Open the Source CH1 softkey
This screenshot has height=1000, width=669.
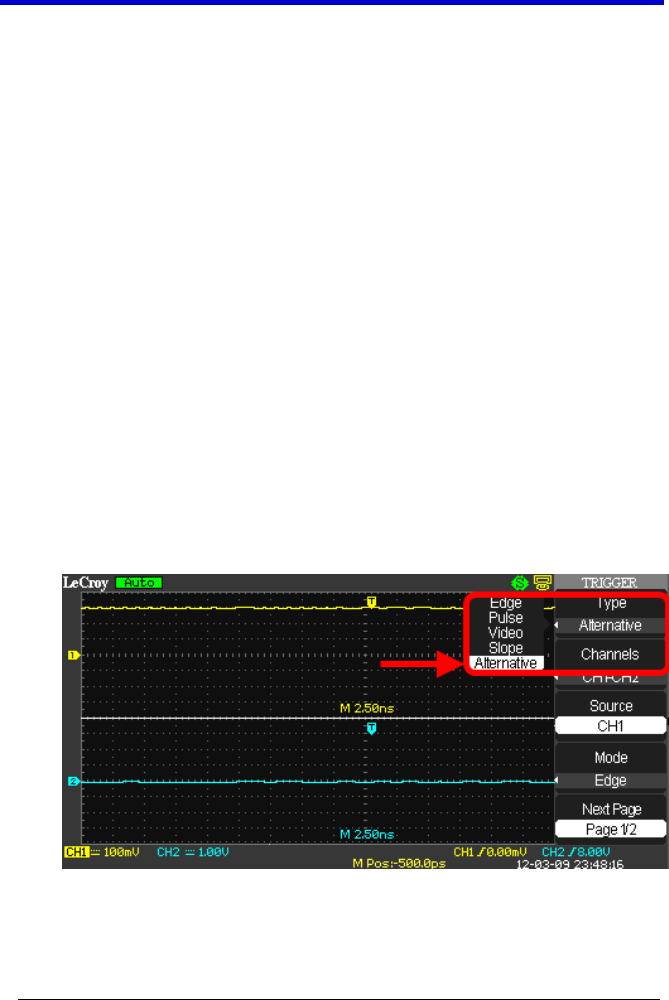(610, 714)
